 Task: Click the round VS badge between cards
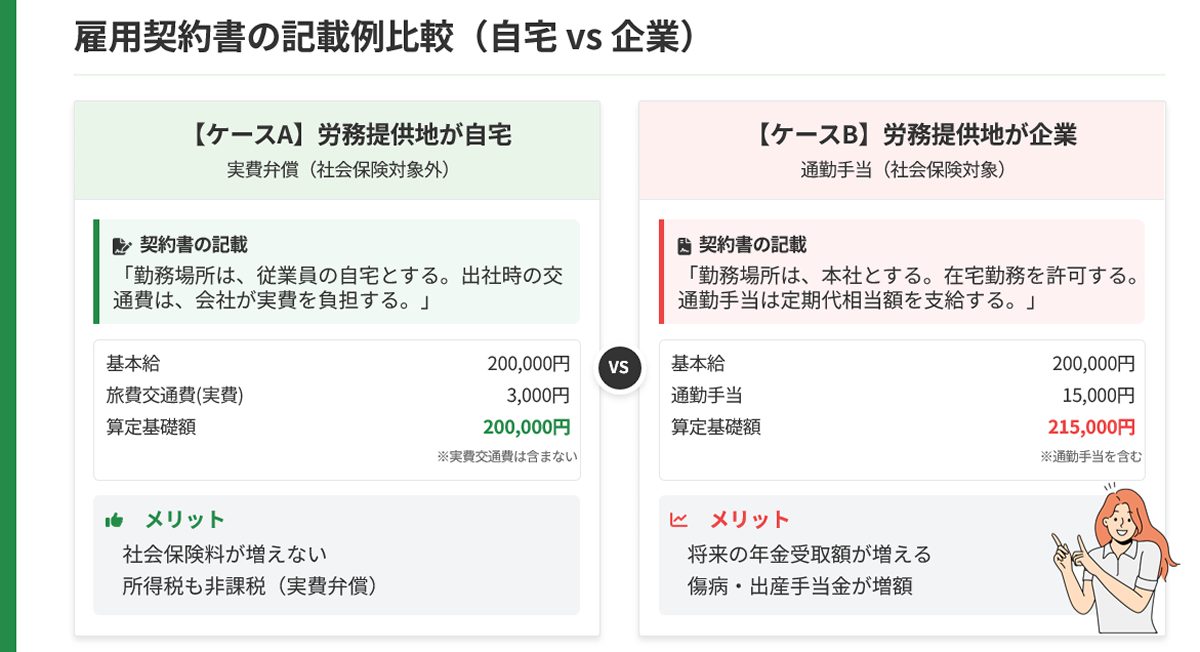619,367
